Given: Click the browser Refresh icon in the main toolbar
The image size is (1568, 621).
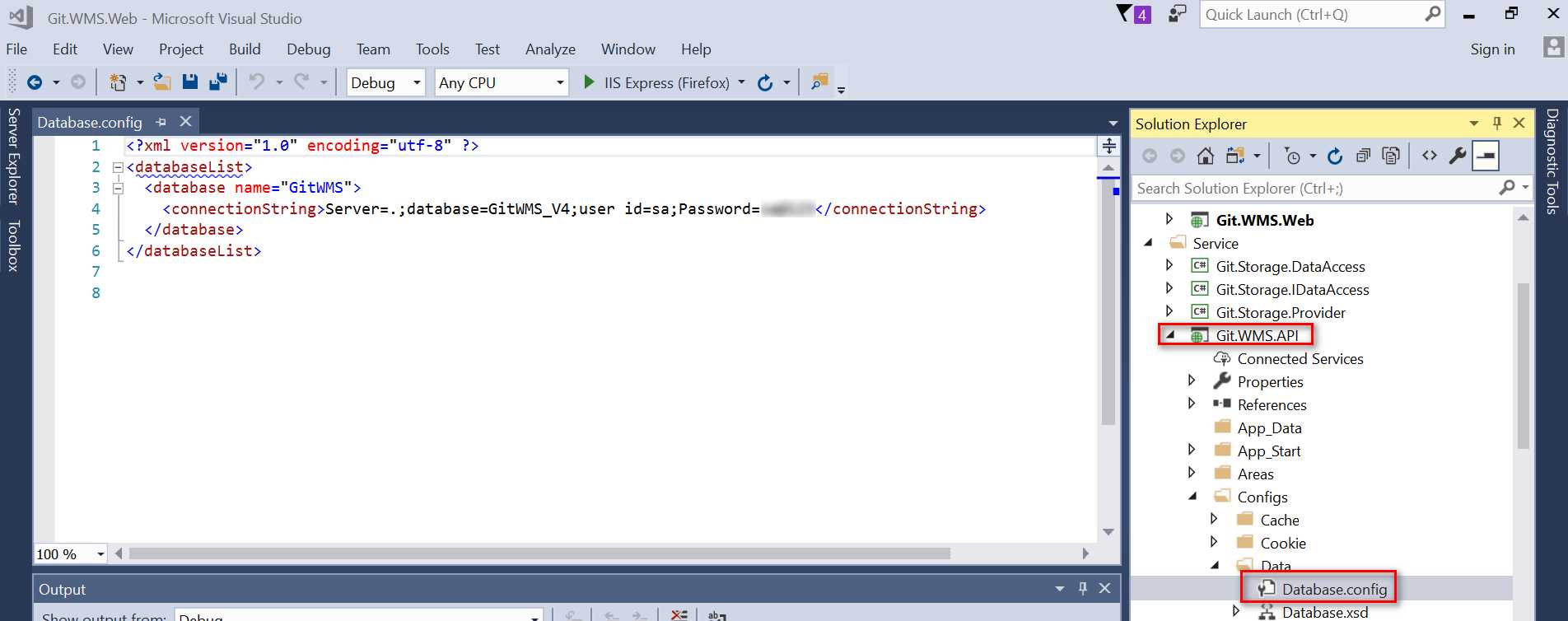Looking at the screenshot, I should [x=765, y=82].
